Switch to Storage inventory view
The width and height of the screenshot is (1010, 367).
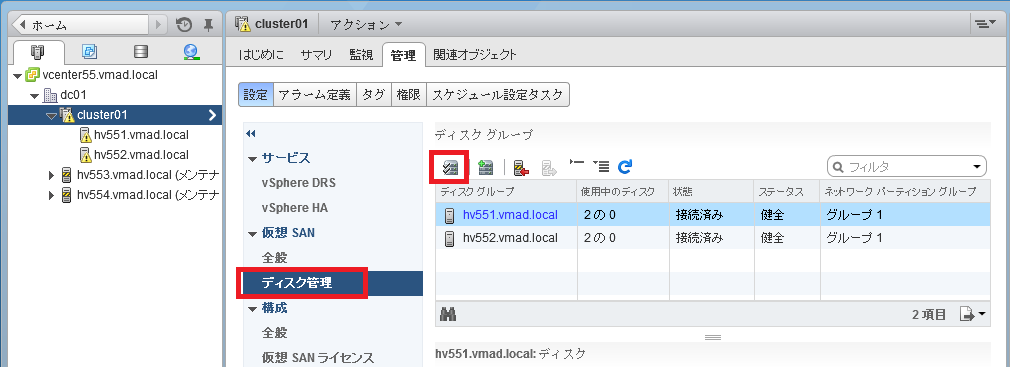(x=140, y=52)
